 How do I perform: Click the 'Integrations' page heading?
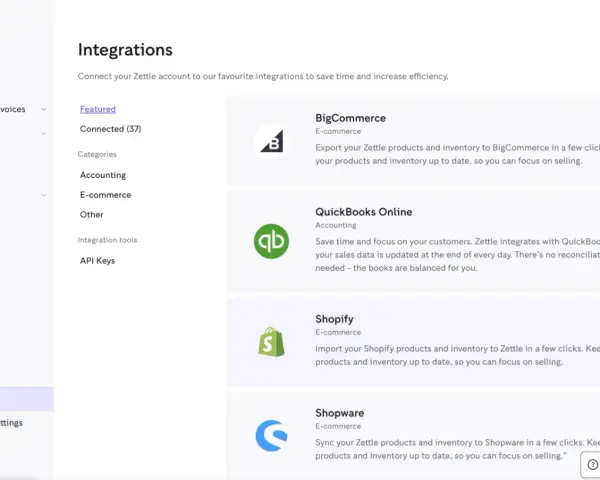[x=125, y=50]
